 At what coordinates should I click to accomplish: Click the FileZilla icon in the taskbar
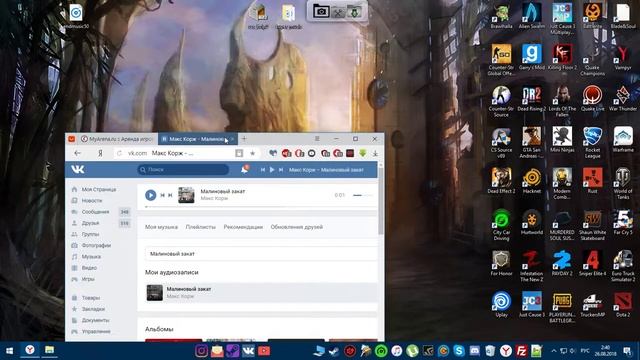point(521,351)
